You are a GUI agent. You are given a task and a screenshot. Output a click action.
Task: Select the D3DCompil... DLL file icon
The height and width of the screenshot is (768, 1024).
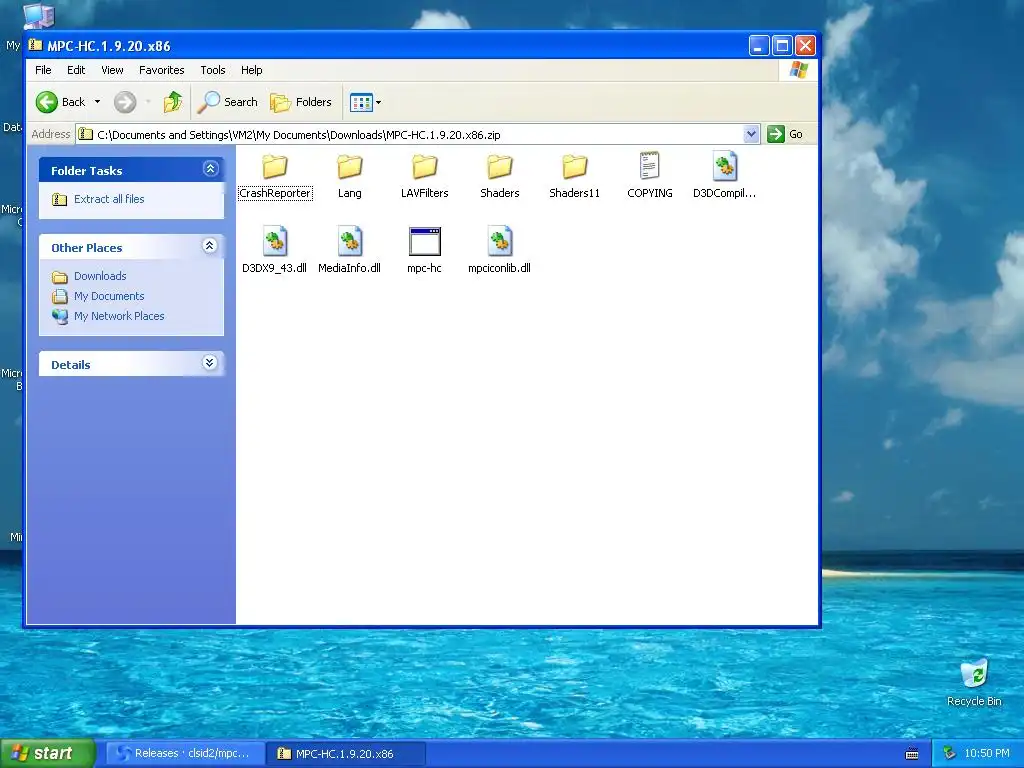tap(724, 166)
